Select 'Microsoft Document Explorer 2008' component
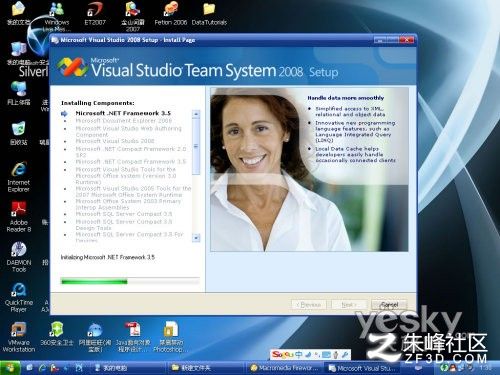The width and height of the screenshot is (500, 375). click(x=124, y=121)
